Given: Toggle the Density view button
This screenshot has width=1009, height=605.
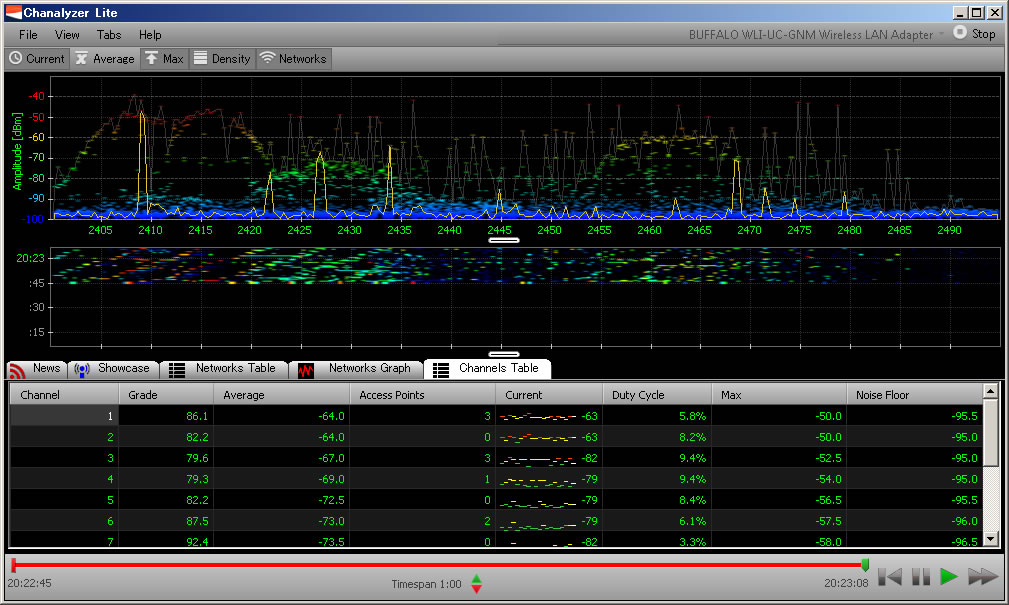Looking at the screenshot, I should tap(222, 59).
